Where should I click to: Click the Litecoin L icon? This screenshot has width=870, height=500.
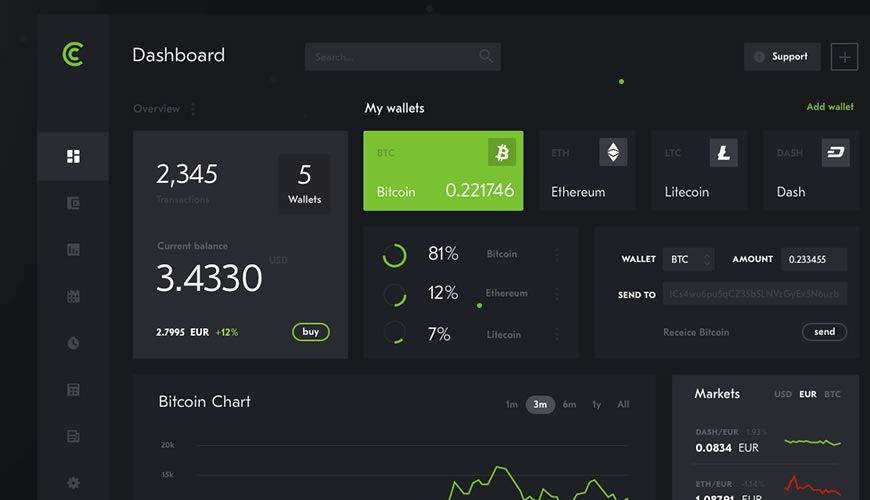pyautogui.click(x=724, y=153)
